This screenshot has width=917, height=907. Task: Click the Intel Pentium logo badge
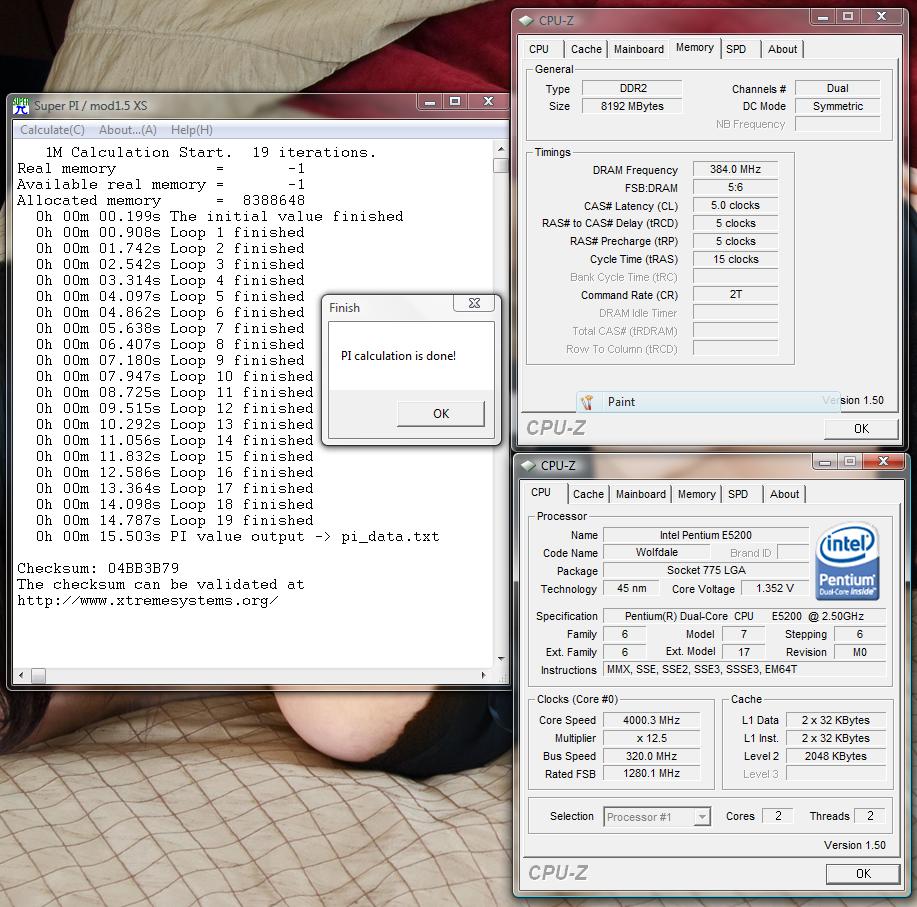click(x=847, y=561)
